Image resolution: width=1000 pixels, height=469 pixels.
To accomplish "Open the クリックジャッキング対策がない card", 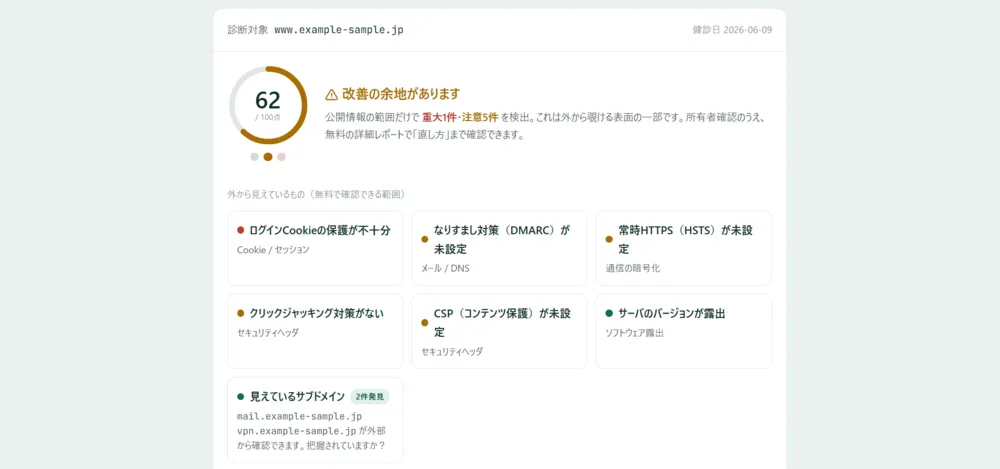I will tap(315, 331).
